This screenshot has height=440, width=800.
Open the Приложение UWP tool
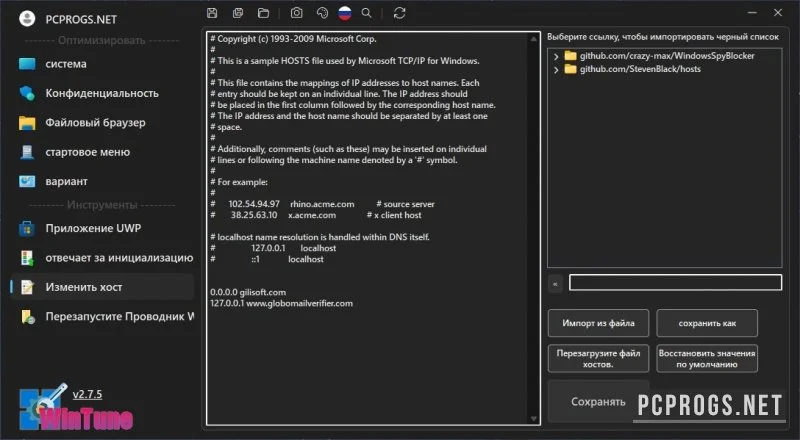coord(102,228)
